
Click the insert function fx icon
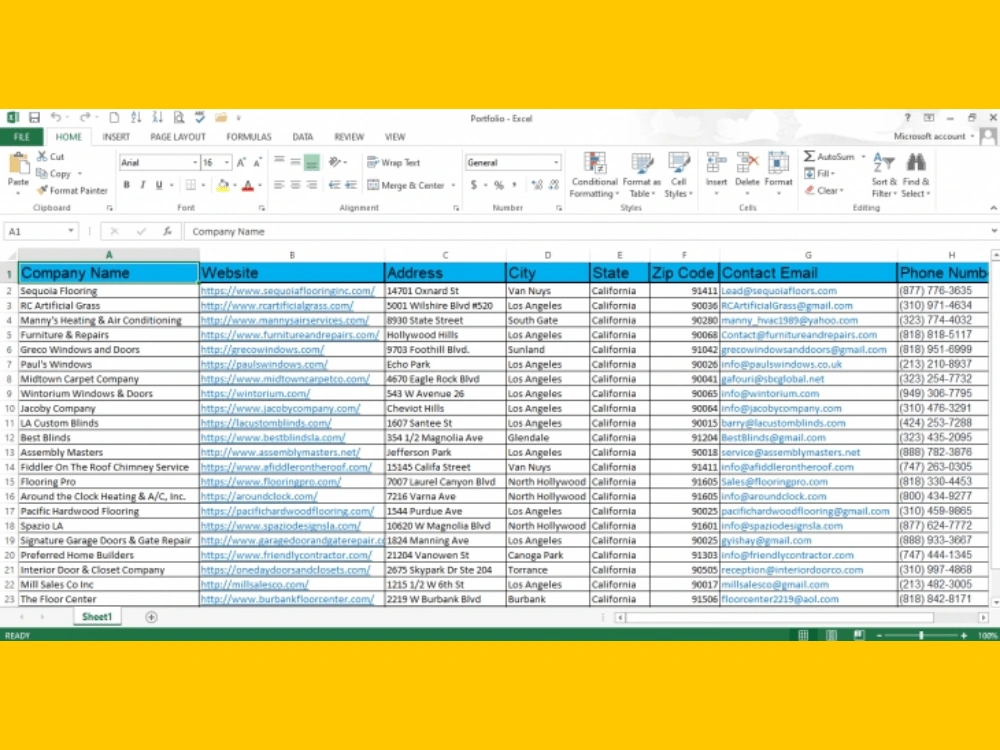167,232
